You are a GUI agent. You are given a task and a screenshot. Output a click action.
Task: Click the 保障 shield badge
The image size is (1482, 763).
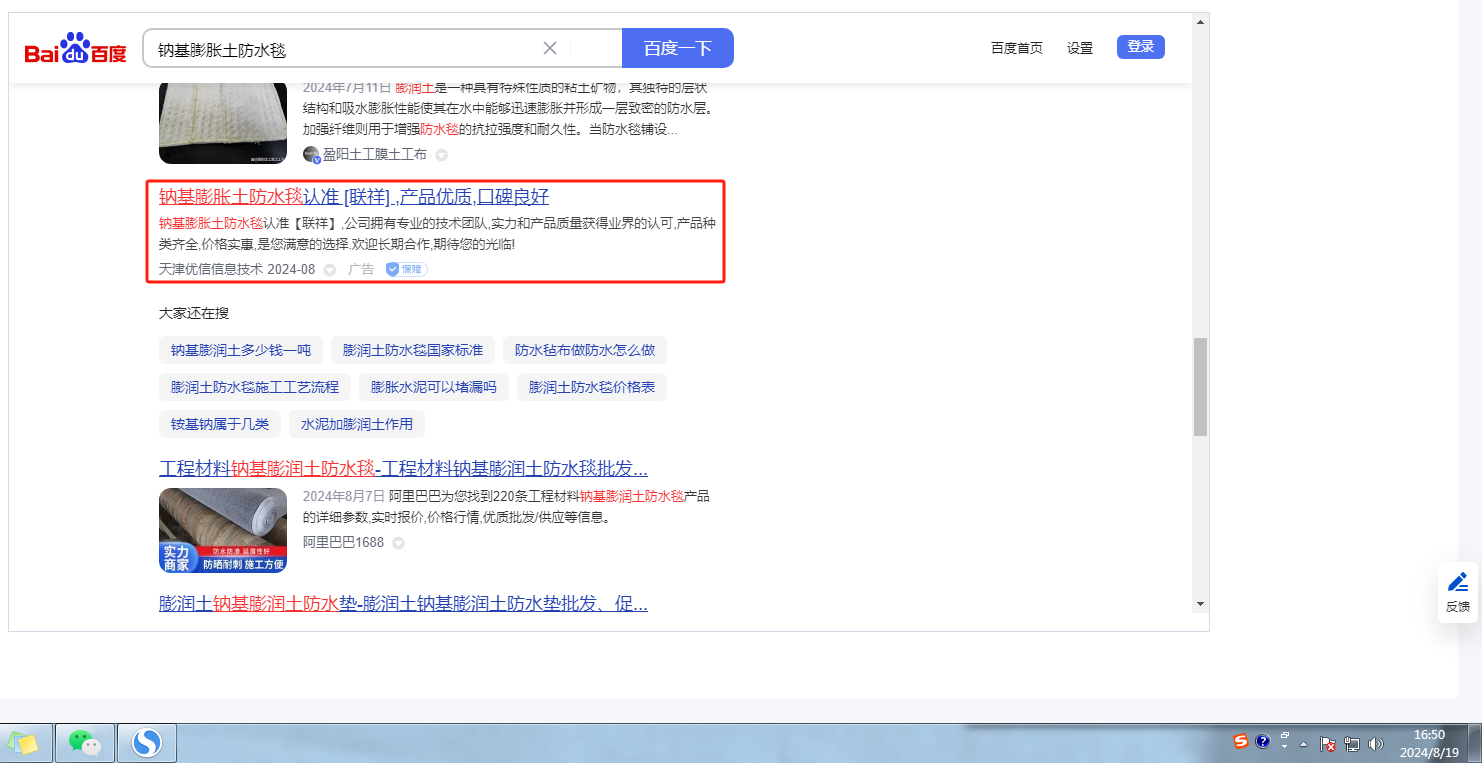coord(407,269)
